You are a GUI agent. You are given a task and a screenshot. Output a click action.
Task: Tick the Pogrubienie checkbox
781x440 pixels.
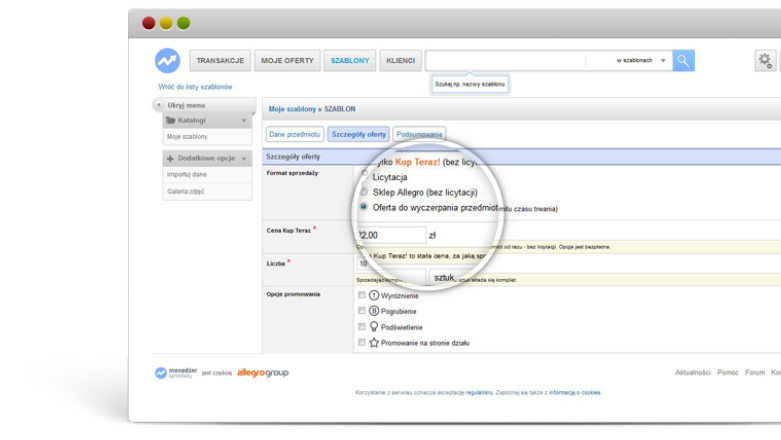361,311
